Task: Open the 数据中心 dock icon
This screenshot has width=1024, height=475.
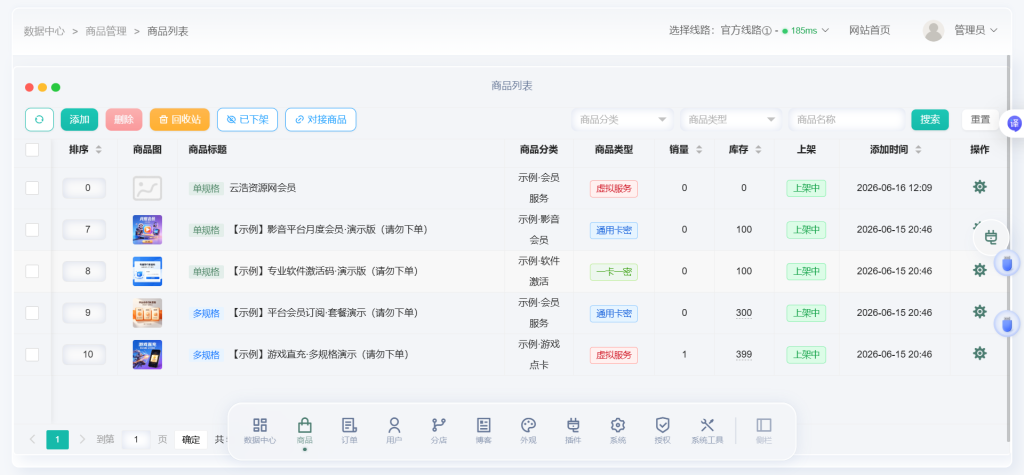Action: pyautogui.click(x=260, y=431)
